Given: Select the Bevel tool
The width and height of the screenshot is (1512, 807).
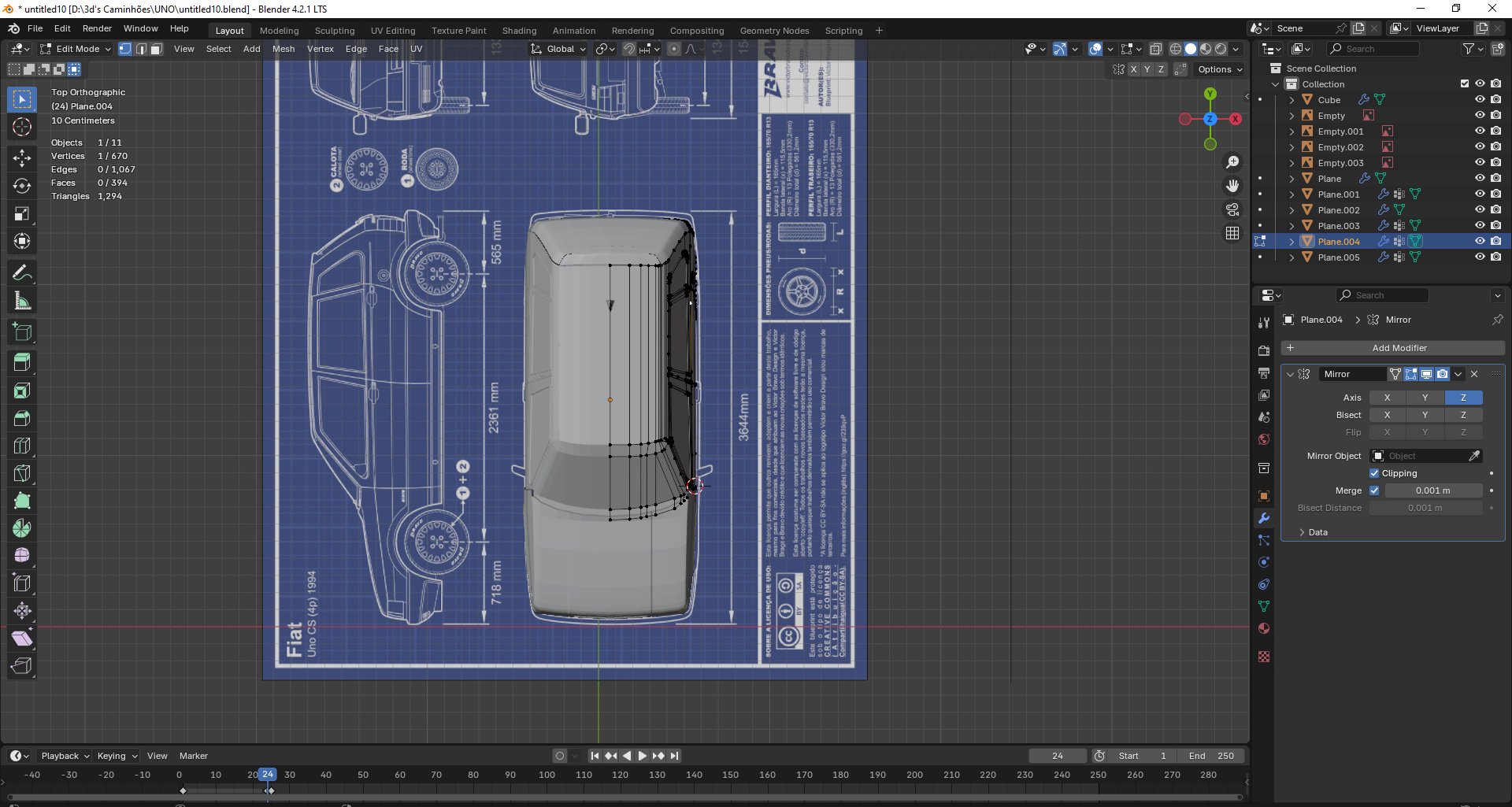Looking at the screenshot, I should click(x=22, y=418).
